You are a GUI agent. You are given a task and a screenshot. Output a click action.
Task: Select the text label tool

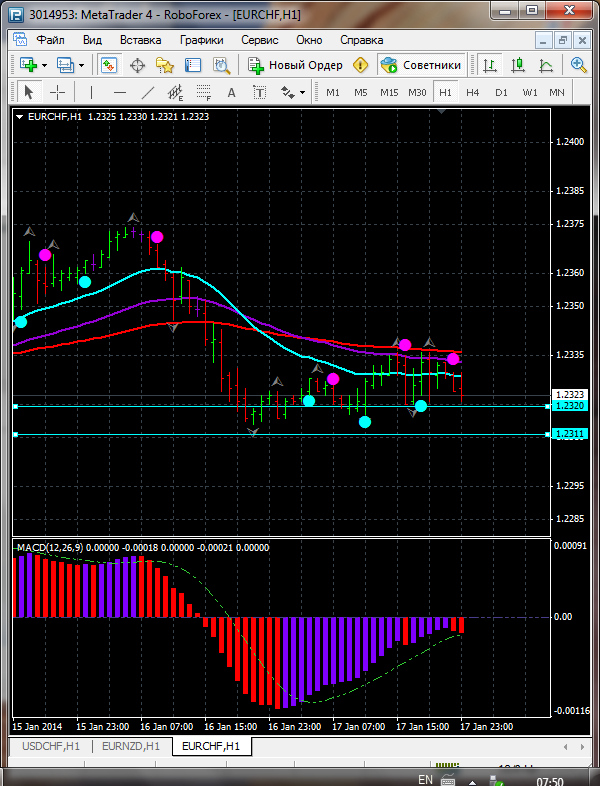tap(259, 92)
